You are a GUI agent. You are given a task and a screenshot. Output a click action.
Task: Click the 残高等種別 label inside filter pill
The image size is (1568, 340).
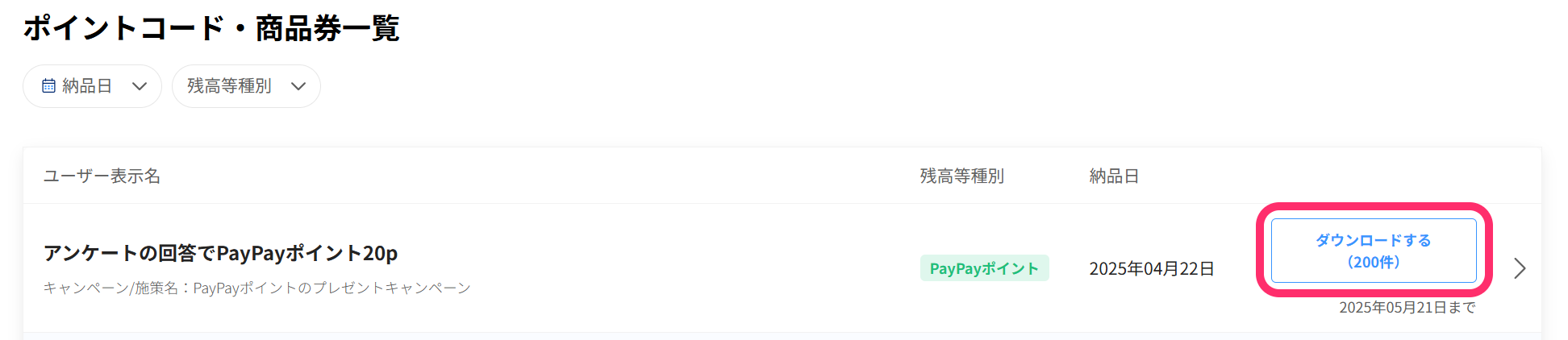pos(229,86)
